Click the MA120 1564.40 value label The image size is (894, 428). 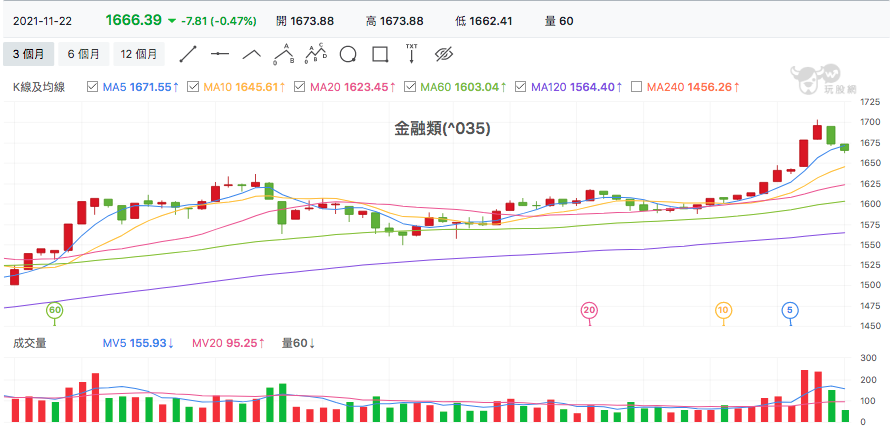(x=577, y=87)
